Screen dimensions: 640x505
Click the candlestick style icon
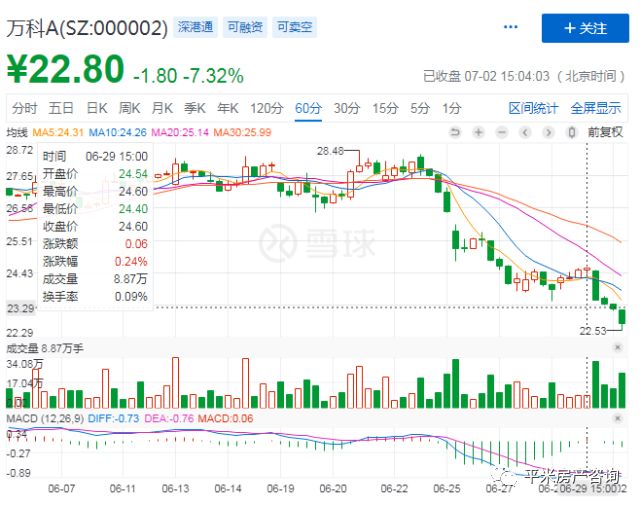coord(572,132)
